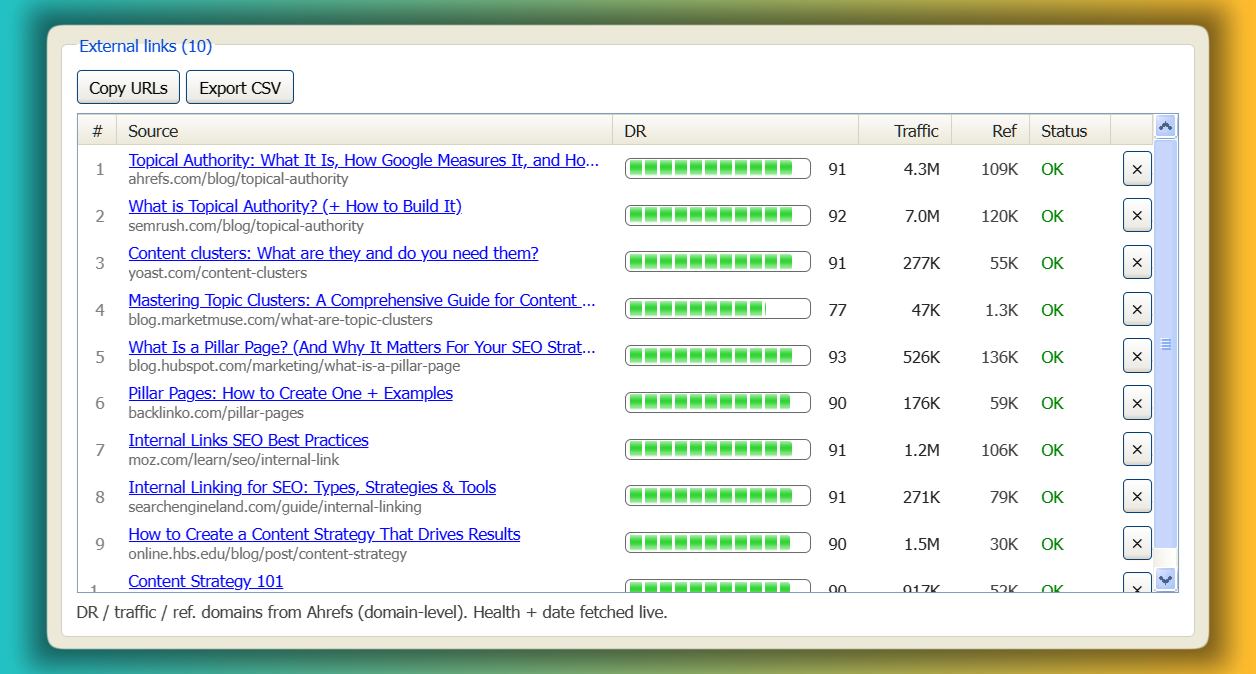
Task: Open 'Content Strategy 101' link
Action: [x=205, y=581]
